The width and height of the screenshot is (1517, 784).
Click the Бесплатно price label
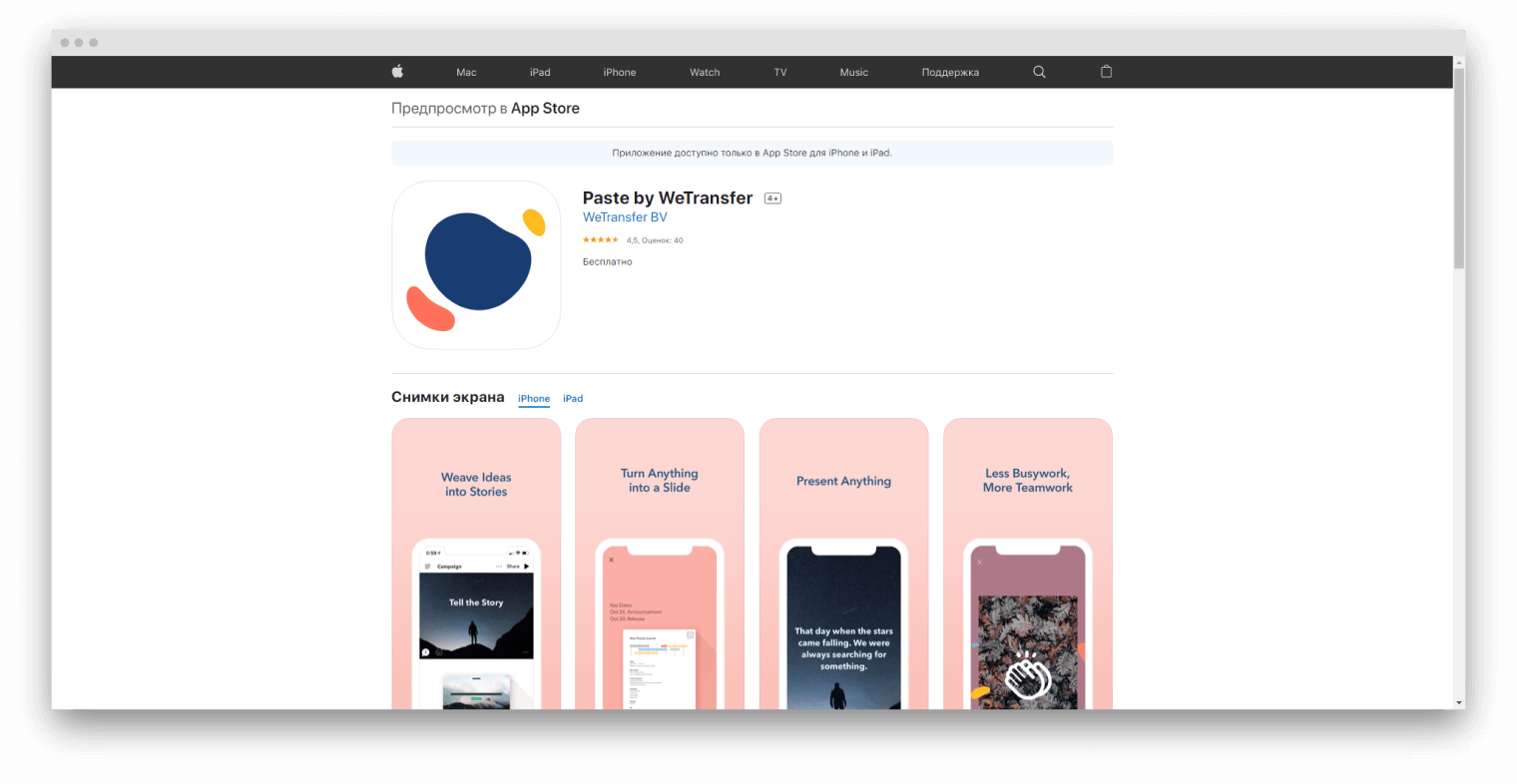pos(608,261)
